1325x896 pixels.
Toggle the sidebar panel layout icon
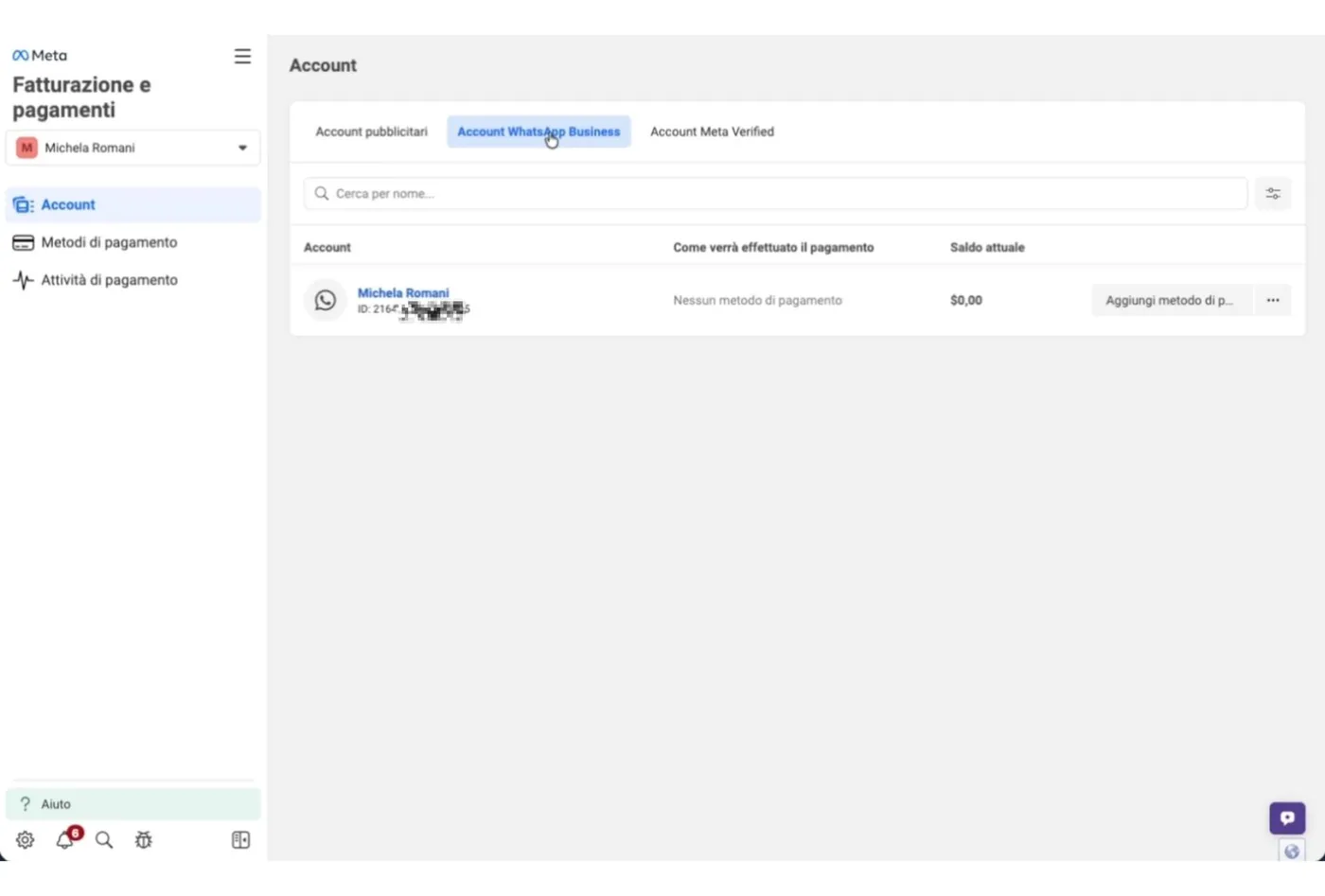(241, 840)
